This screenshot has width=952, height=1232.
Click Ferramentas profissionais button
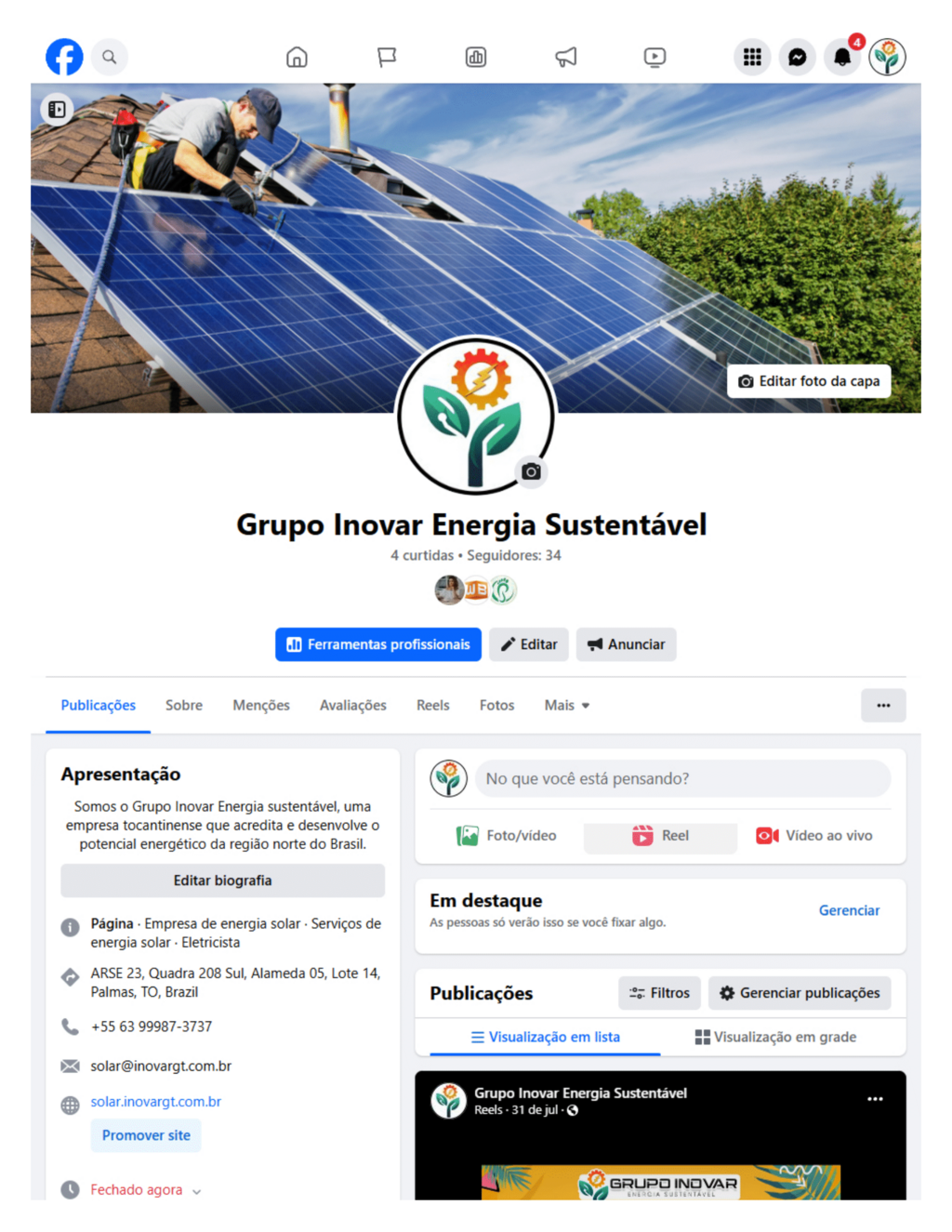tap(378, 644)
